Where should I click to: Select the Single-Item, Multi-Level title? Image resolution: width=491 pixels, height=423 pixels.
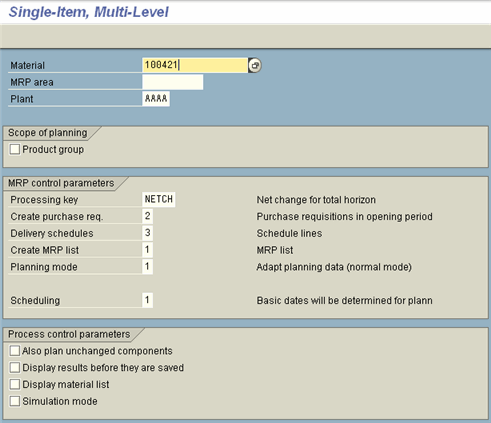(89, 12)
